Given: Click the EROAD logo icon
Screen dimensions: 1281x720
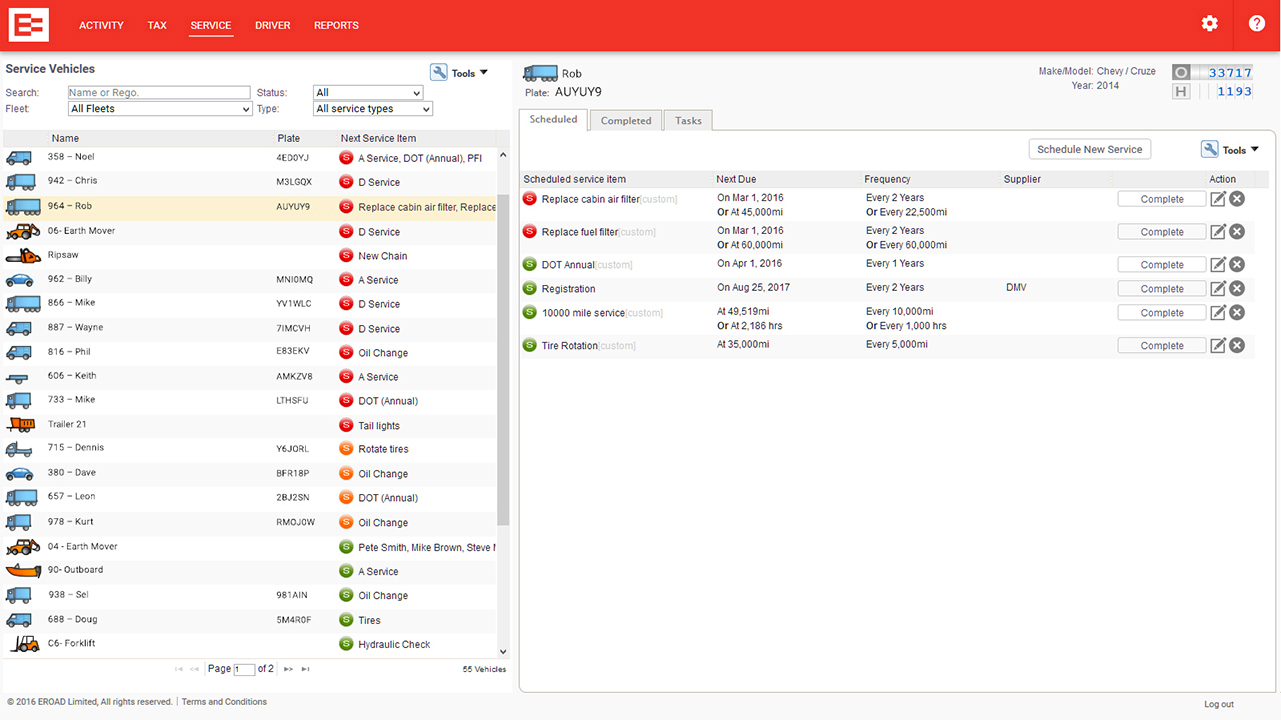Looking at the screenshot, I should click(x=29, y=25).
